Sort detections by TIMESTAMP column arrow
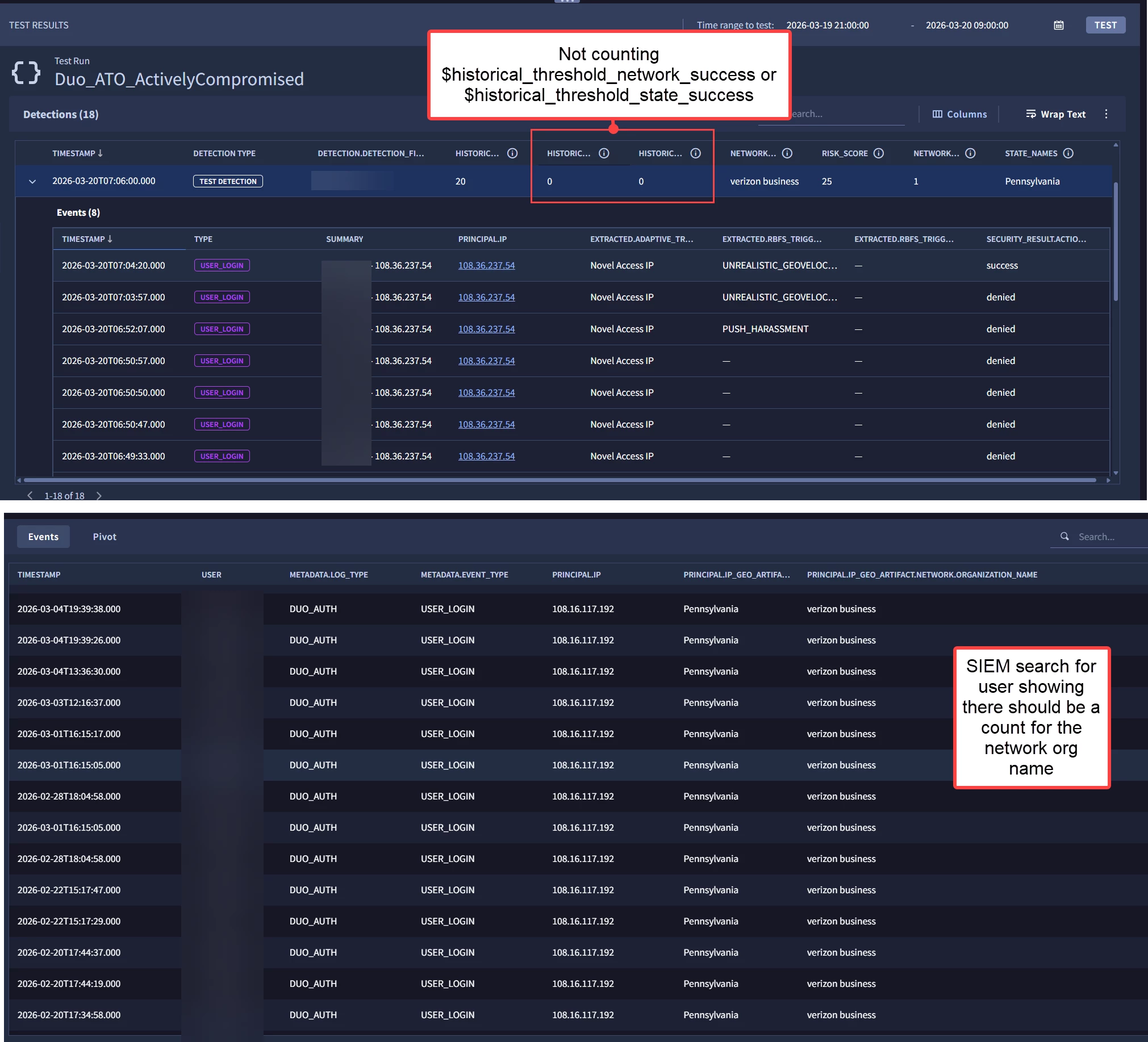This screenshot has width=1148, height=1042. (x=100, y=153)
